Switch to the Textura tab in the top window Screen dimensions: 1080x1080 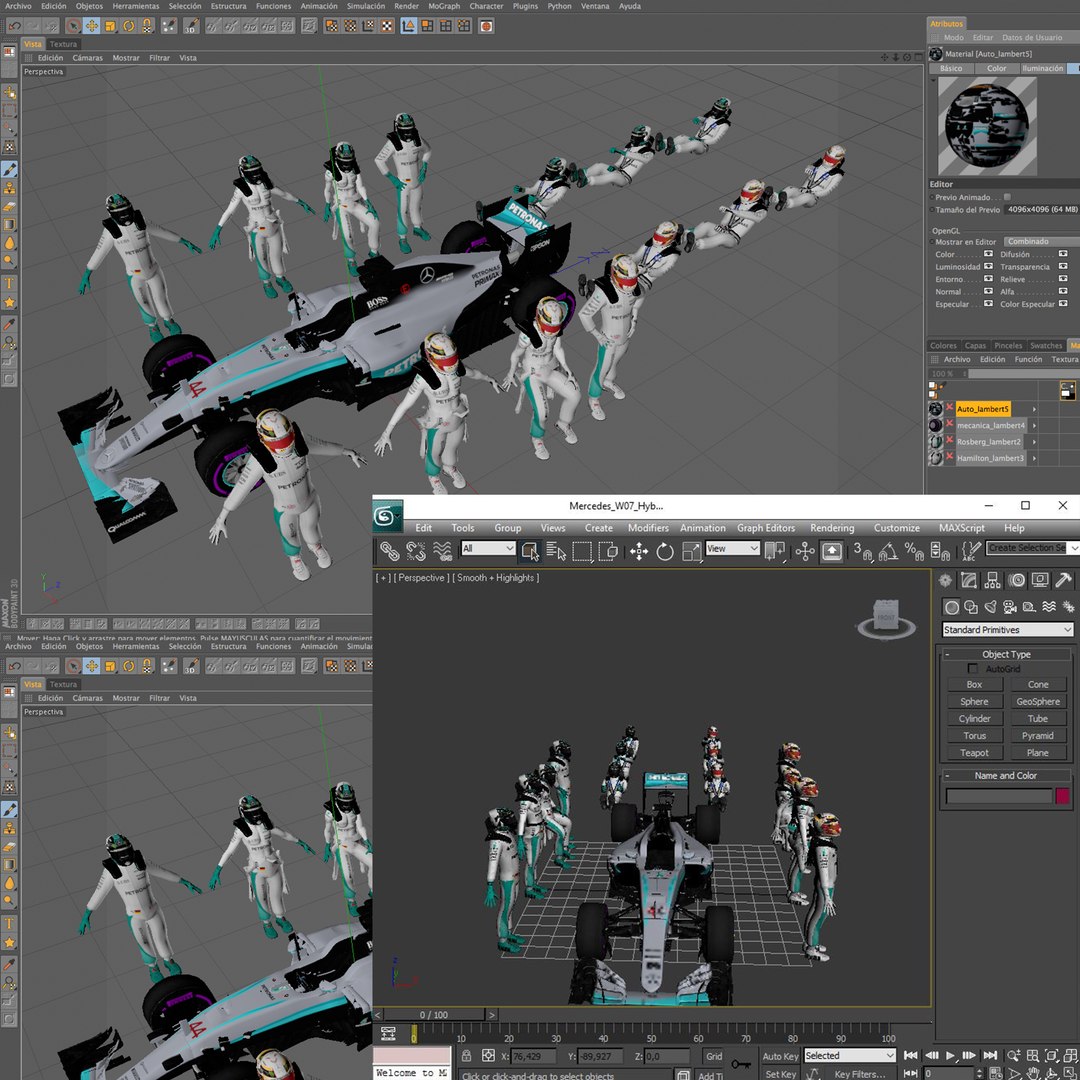[63, 44]
